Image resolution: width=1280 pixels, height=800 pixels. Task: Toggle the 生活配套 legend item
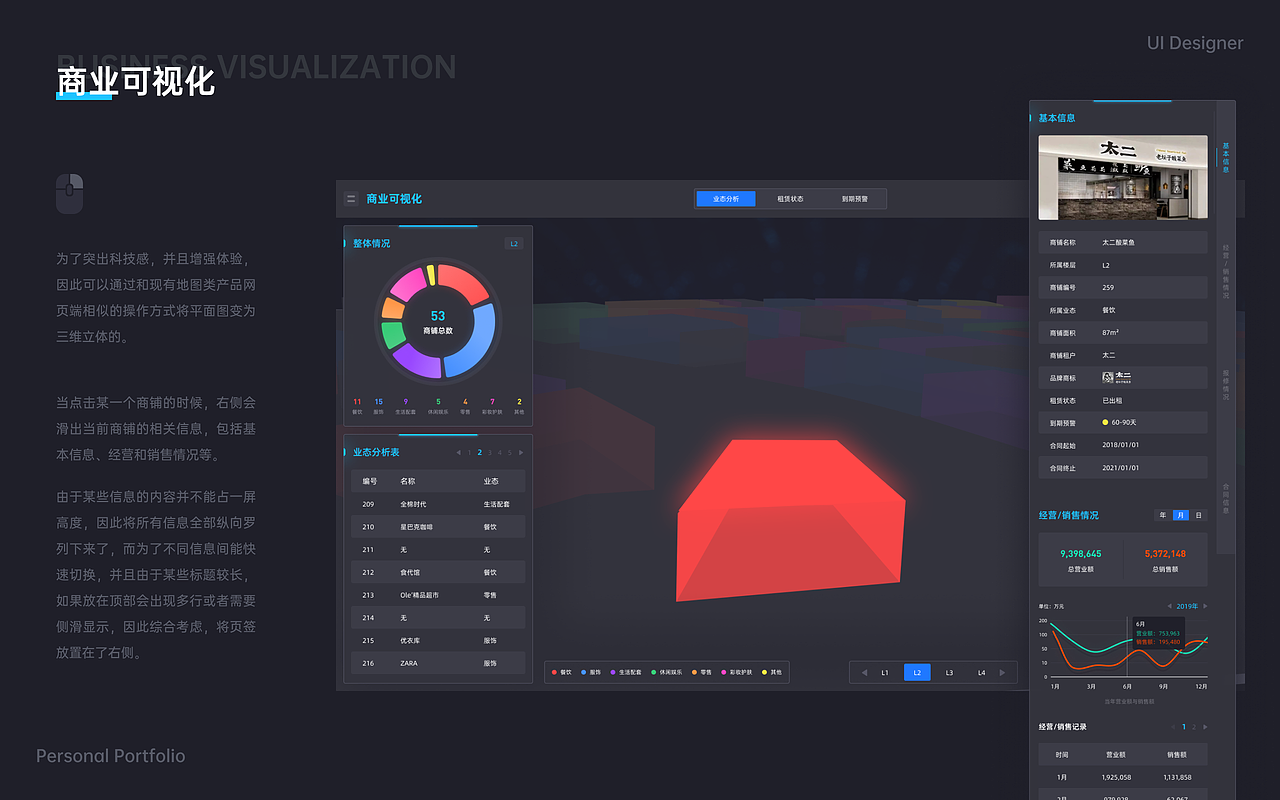pyautogui.click(x=626, y=673)
